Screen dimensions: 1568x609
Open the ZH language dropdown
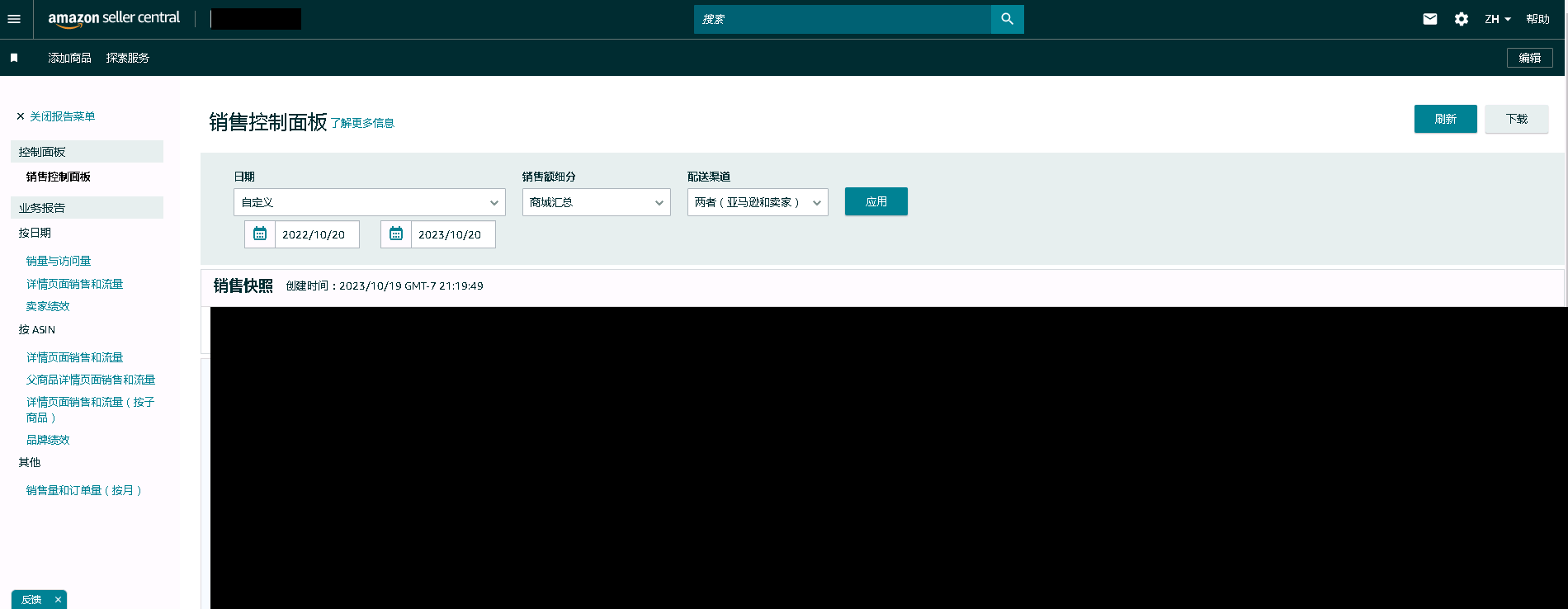[x=1498, y=19]
